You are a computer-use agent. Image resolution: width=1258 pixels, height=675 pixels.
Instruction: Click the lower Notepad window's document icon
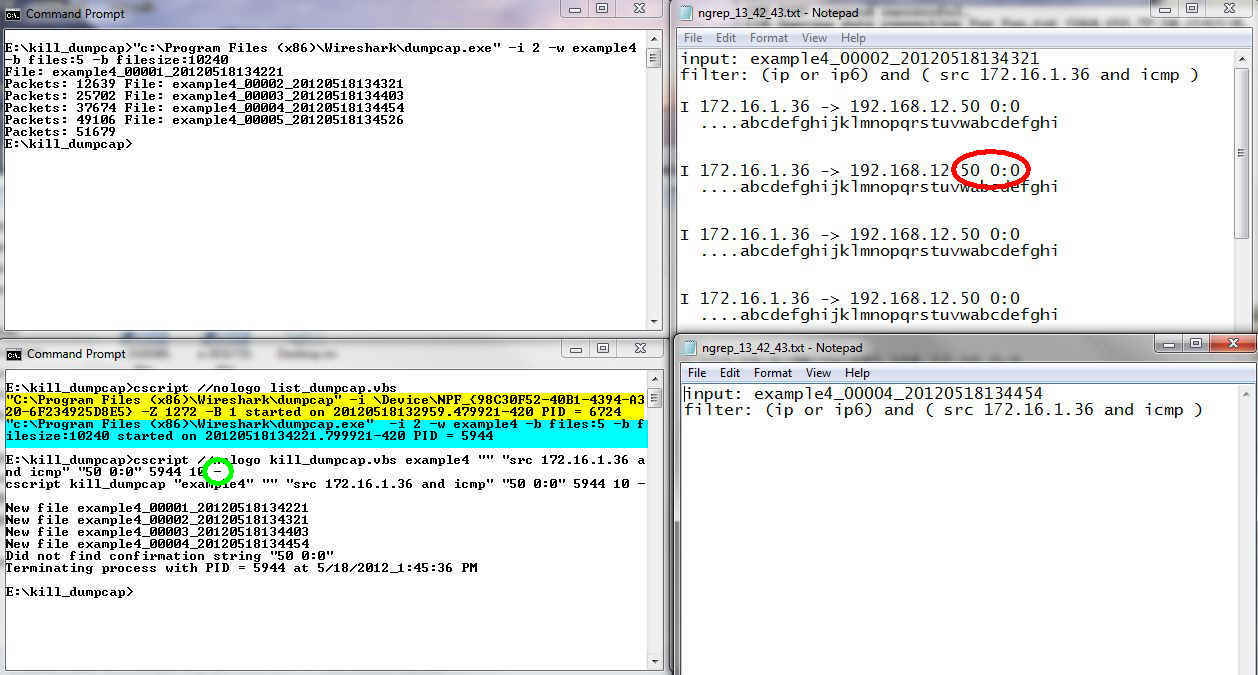(x=689, y=348)
